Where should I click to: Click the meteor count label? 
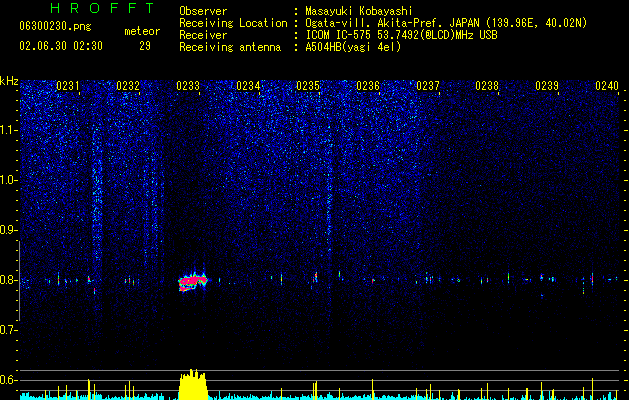[x=142, y=31]
